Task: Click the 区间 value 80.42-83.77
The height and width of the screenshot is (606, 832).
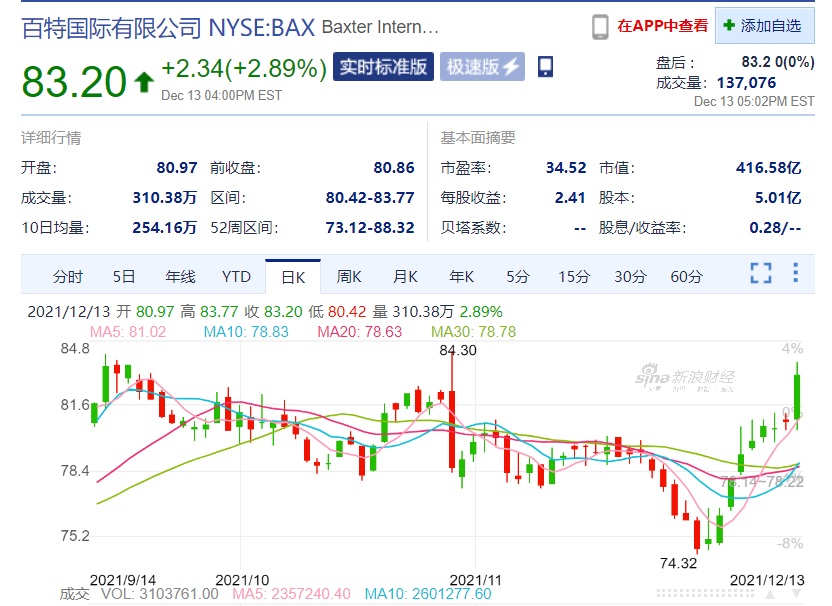Action: [x=370, y=198]
